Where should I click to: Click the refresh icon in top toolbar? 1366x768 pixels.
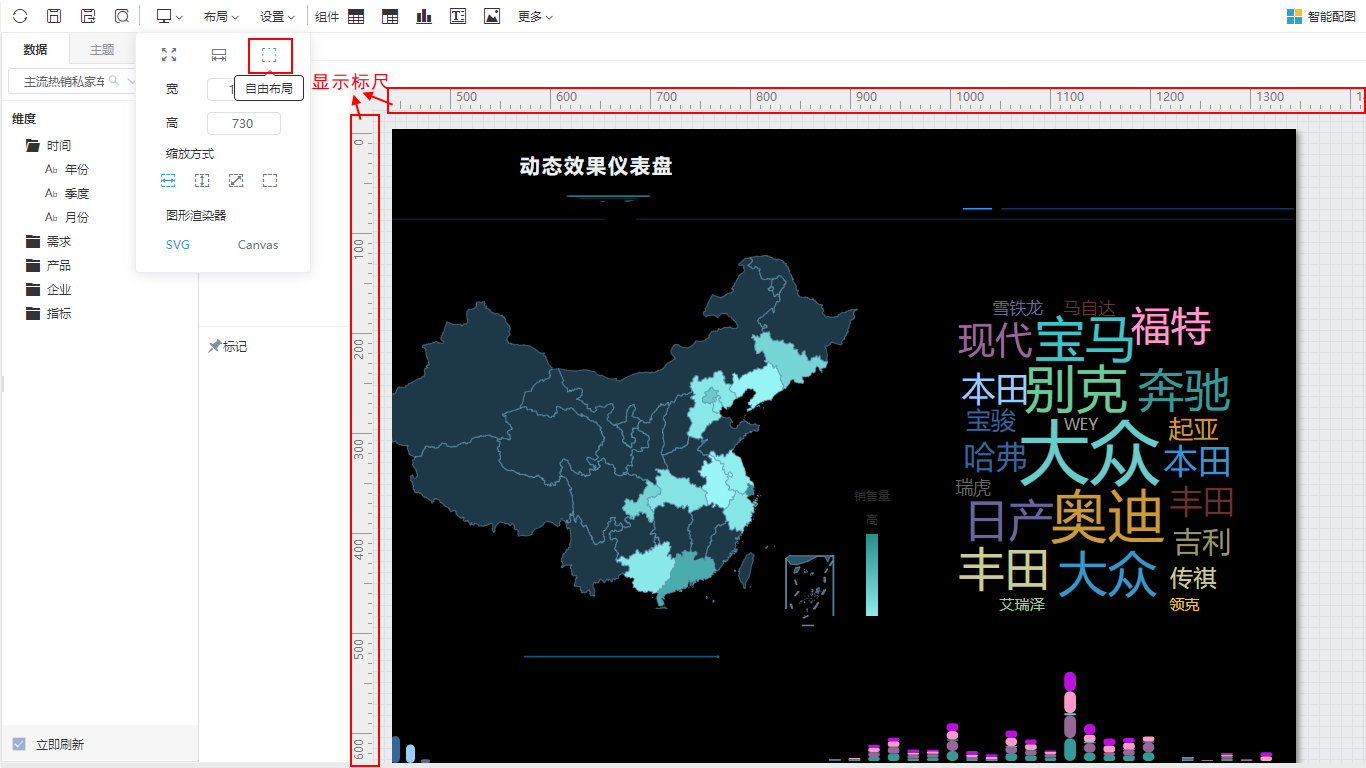pyautogui.click(x=20, y=16)
